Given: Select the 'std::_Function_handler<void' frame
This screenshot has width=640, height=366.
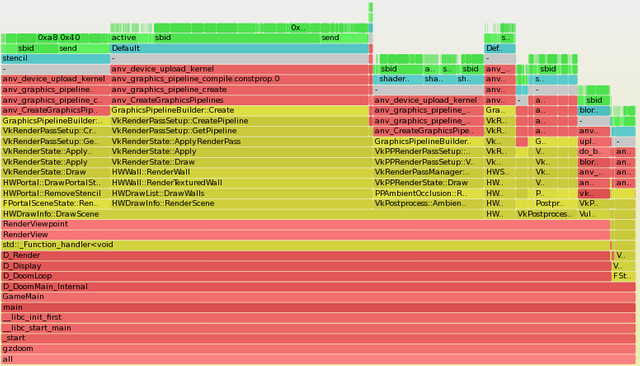Looking at the screenshot, I should 305,245.
